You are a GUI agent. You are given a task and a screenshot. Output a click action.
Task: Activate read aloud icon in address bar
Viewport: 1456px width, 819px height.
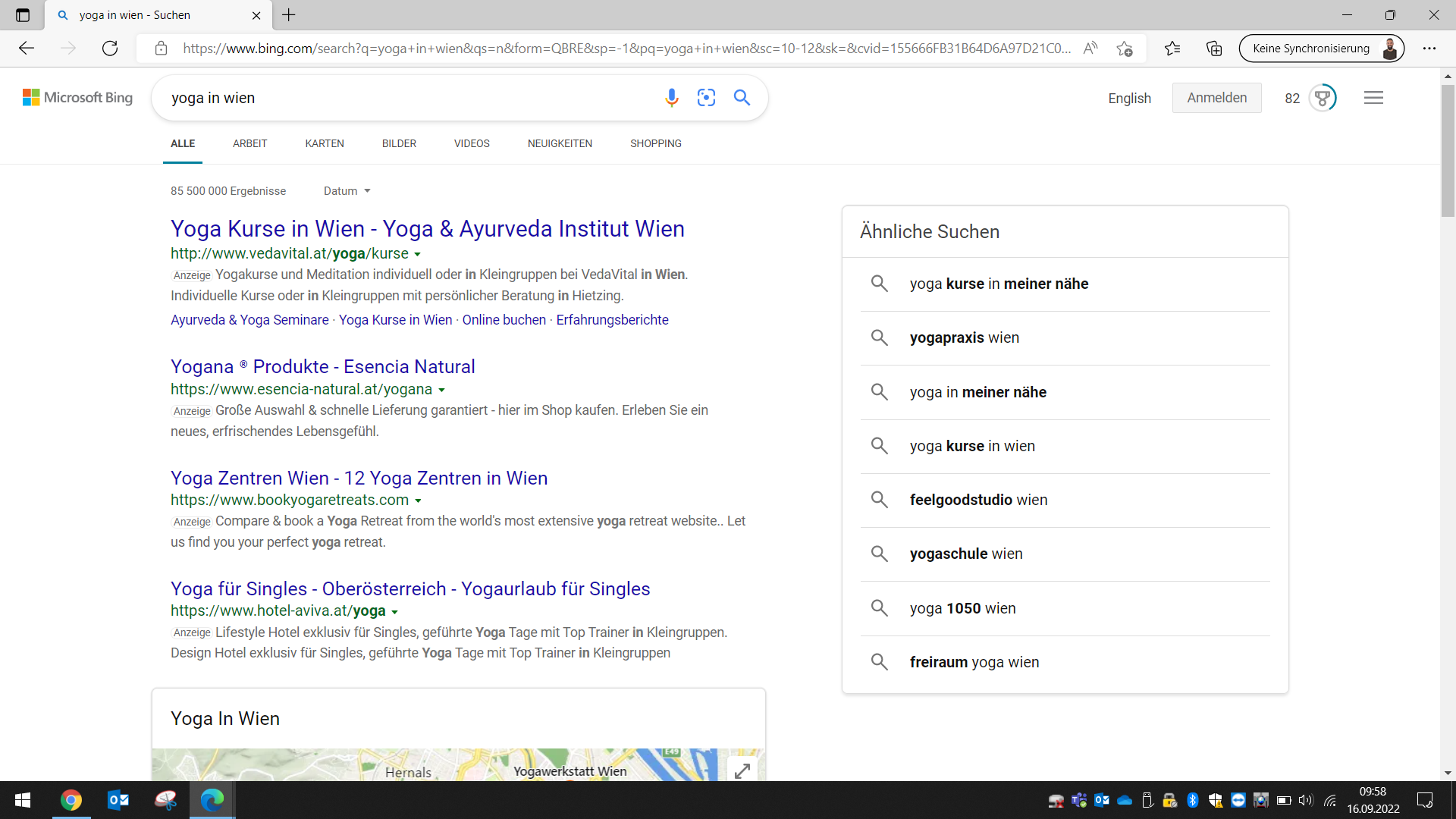tap(1090, 49)
